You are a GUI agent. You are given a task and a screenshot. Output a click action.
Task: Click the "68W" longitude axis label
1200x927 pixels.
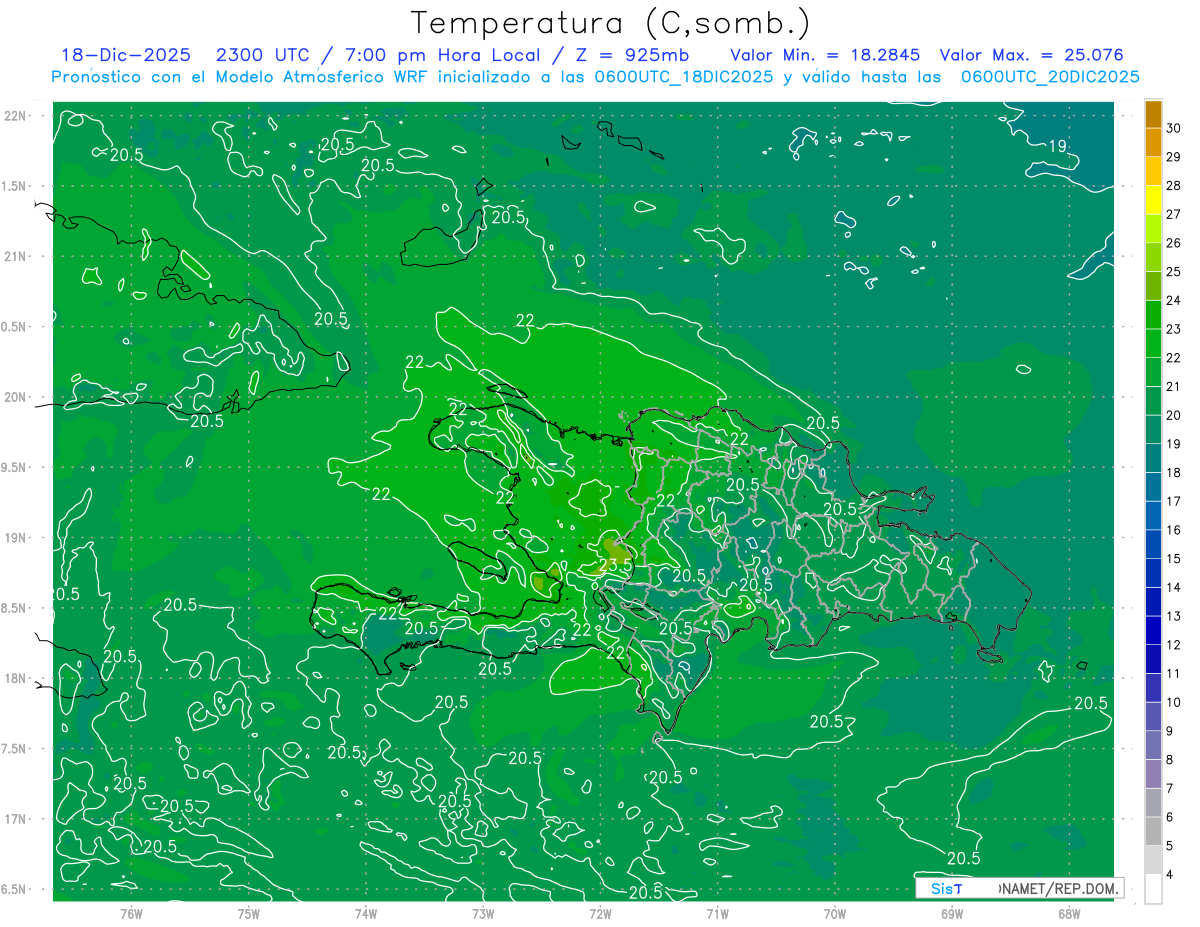pyautogui.click(x=1069, y=913)
